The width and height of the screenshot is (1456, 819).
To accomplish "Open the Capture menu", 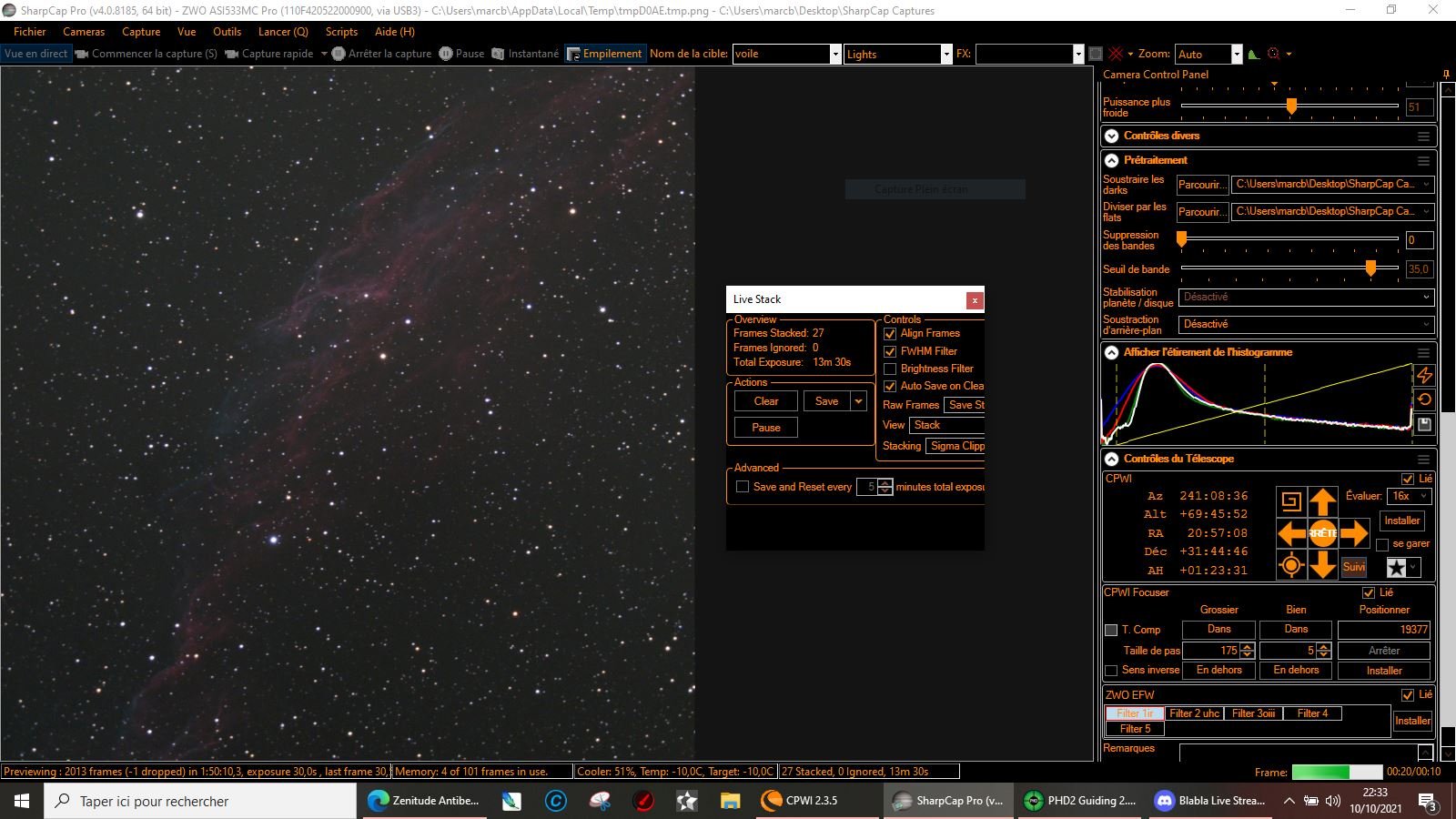I will pos(141,32).
